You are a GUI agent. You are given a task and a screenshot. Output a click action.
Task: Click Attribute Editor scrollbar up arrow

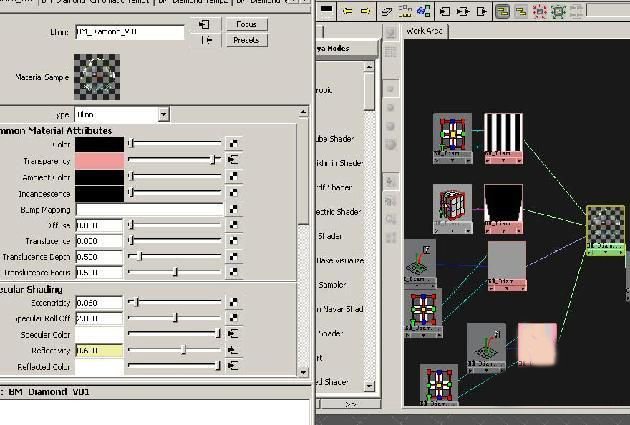[x=303, y=112]
